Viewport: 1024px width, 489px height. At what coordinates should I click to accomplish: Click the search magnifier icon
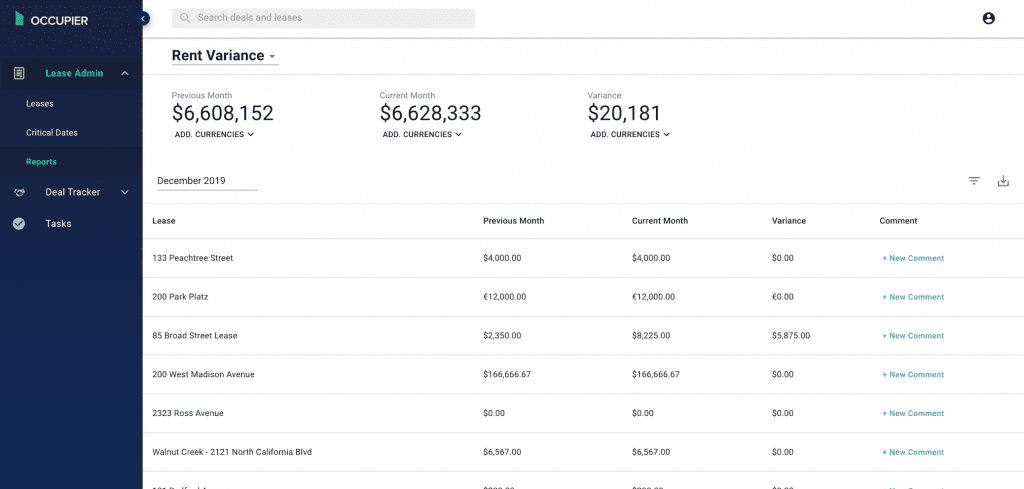[x=185, y=18]
